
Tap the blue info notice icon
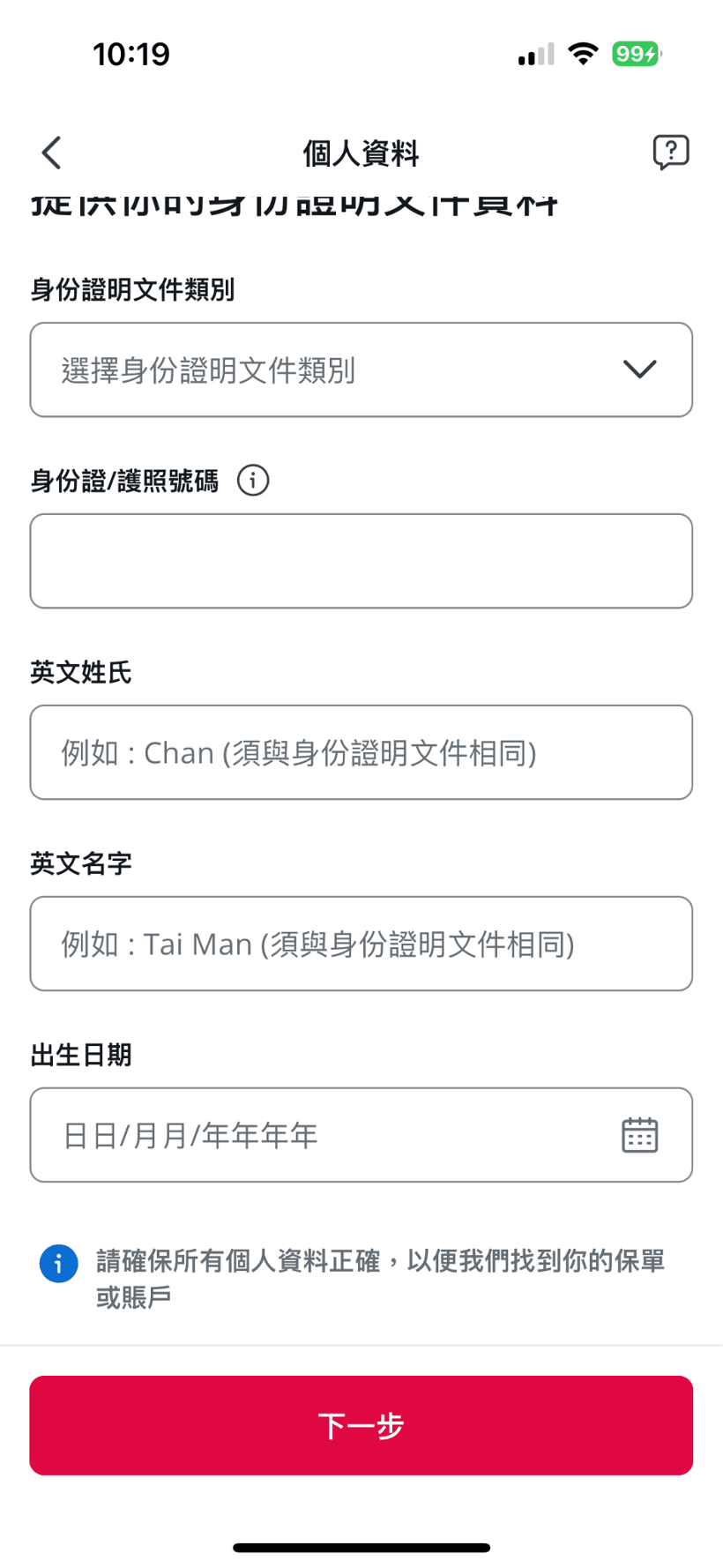59,1264
